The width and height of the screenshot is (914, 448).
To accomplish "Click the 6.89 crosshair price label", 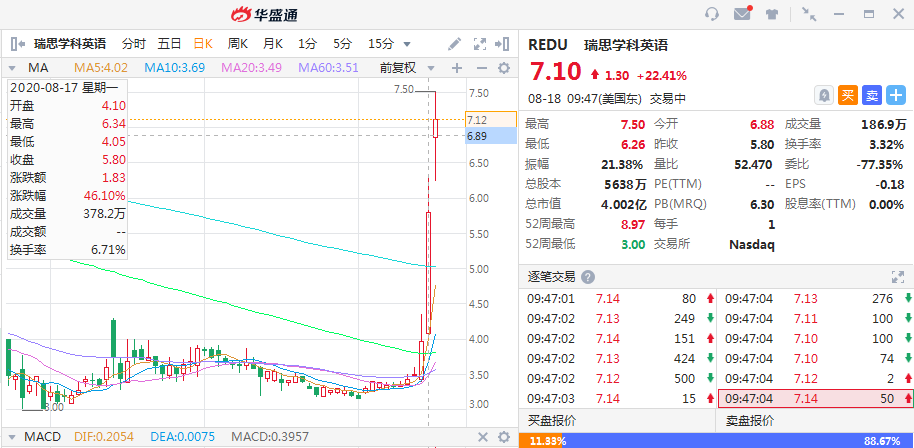I will 491,136.
